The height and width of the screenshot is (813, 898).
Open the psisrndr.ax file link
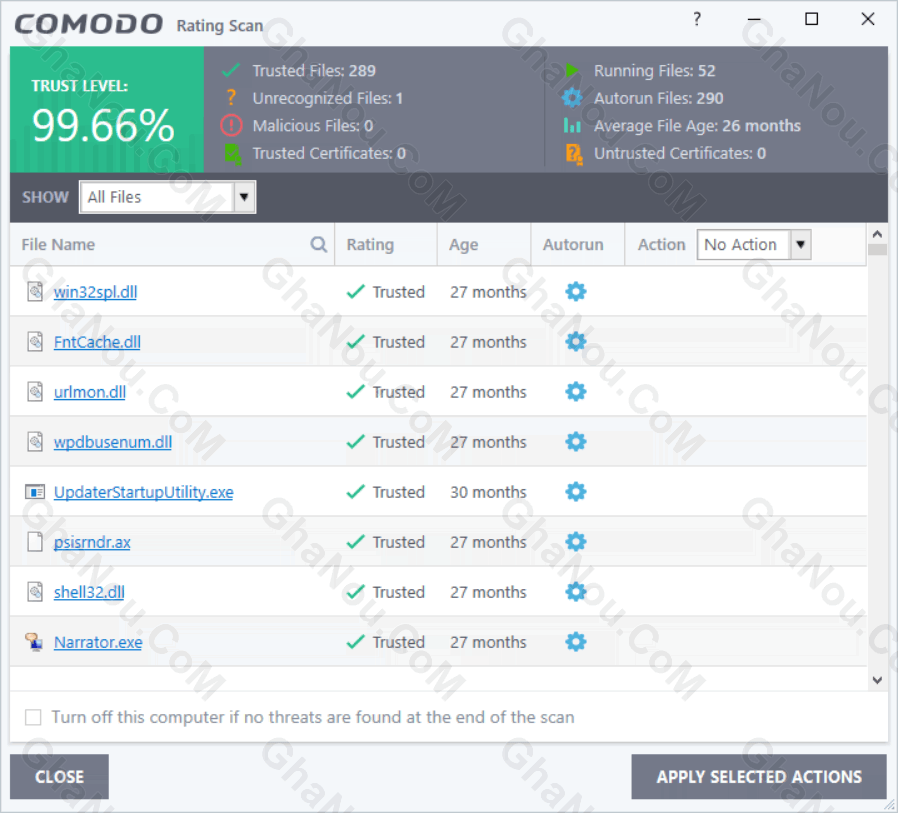pyautogui.click(x=92, y=542)
